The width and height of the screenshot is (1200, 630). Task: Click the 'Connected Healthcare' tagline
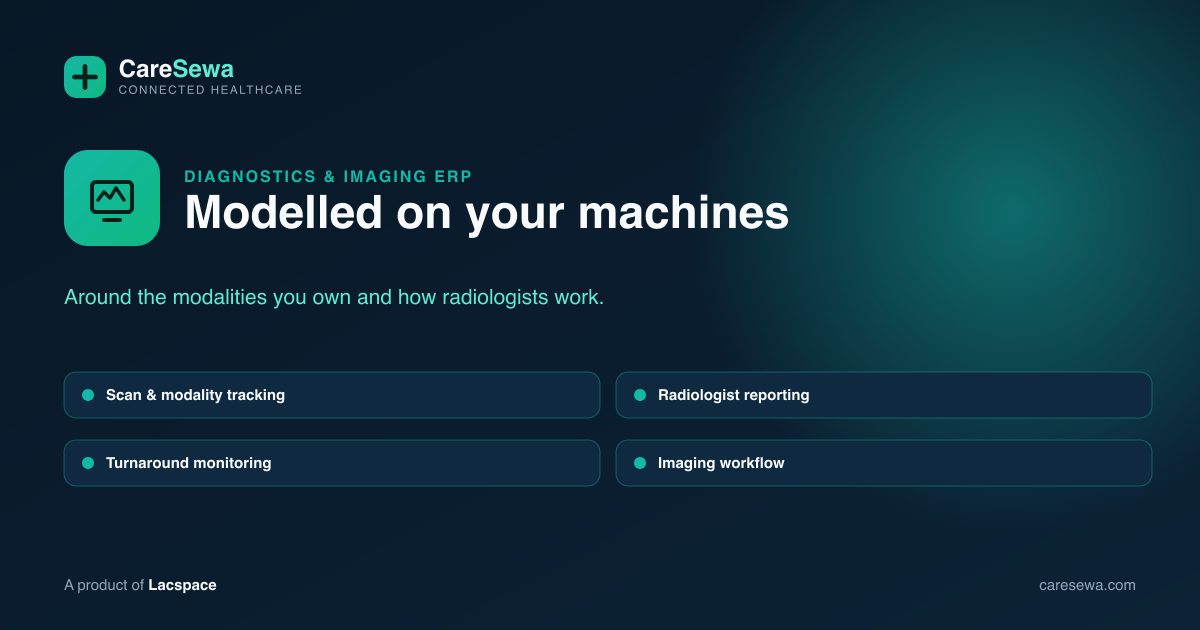(x=210, y=90)
